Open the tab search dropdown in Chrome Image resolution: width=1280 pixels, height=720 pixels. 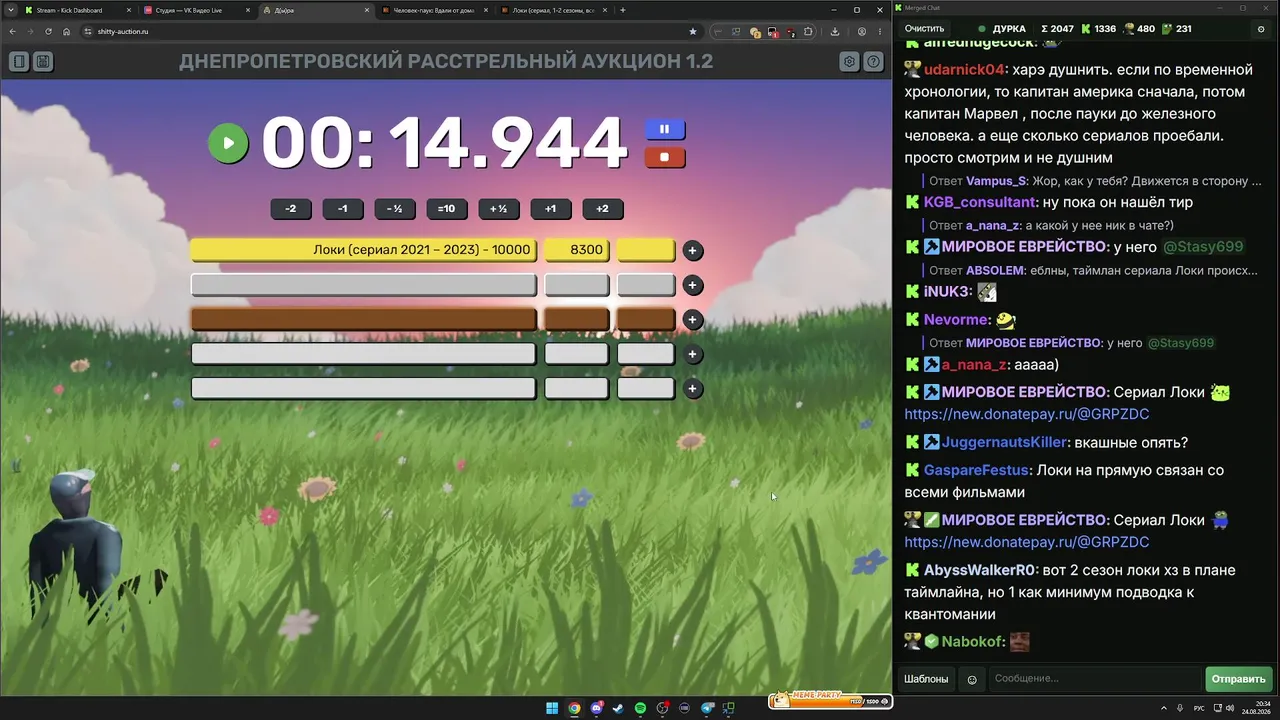pos(9,10)
